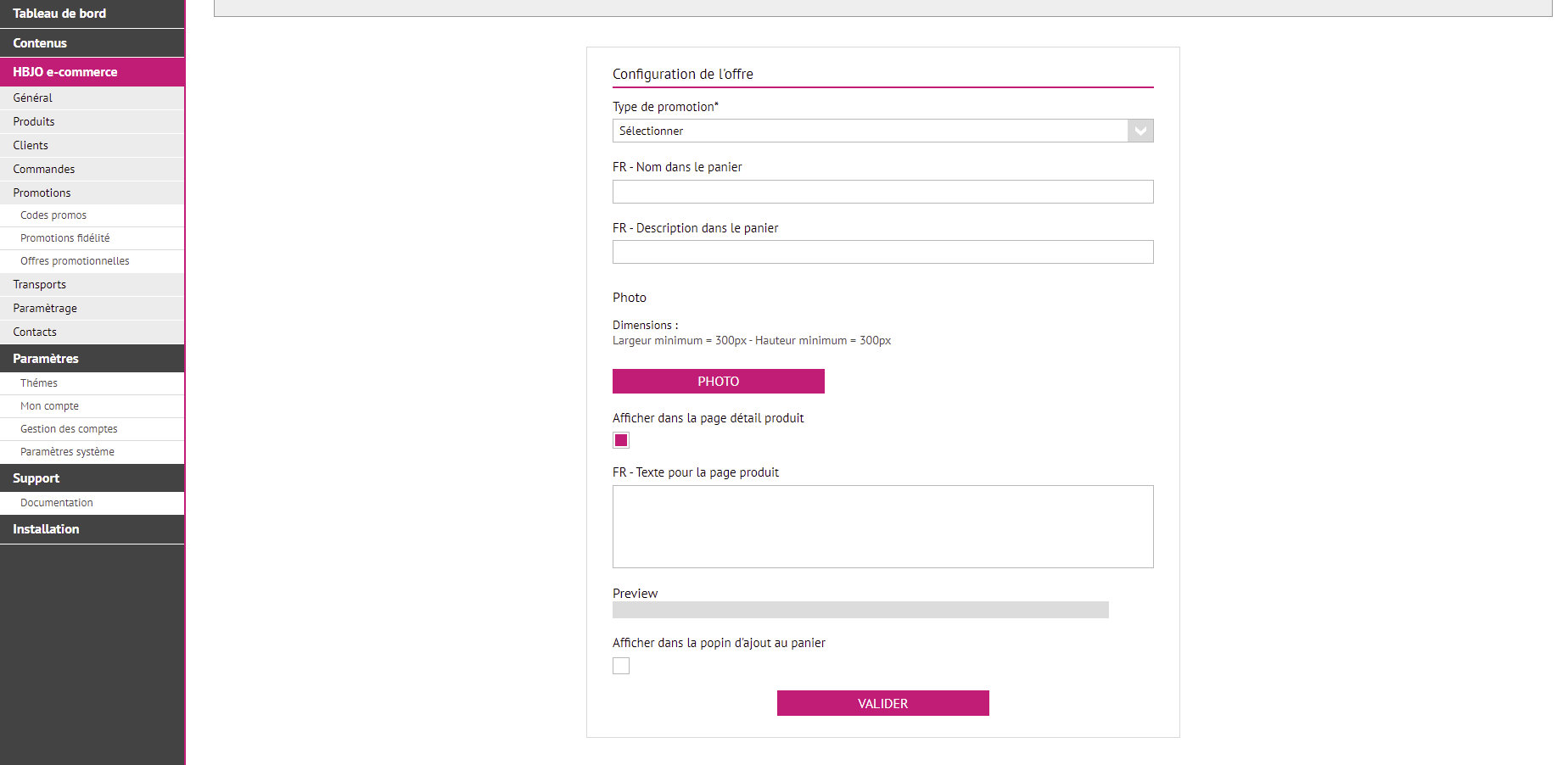Screen dimensions: 1568x765
Task: Open Gestion des comptes settings
Action: 69,429
